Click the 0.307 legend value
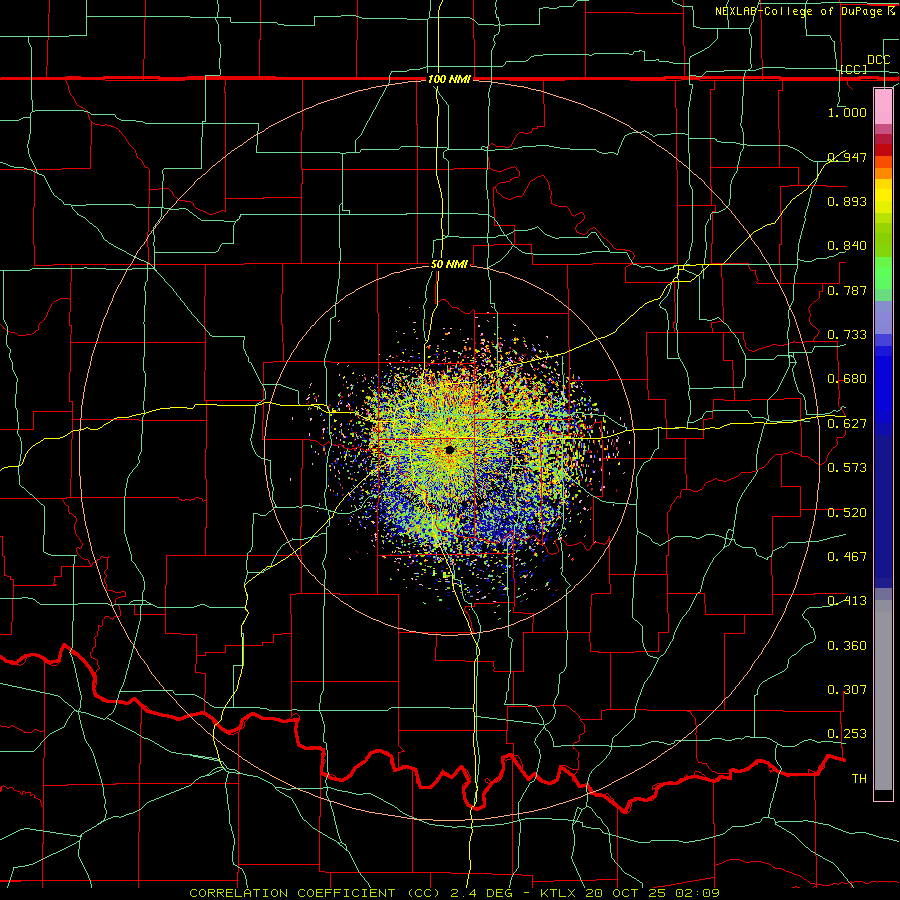 (x=847, y=689)
